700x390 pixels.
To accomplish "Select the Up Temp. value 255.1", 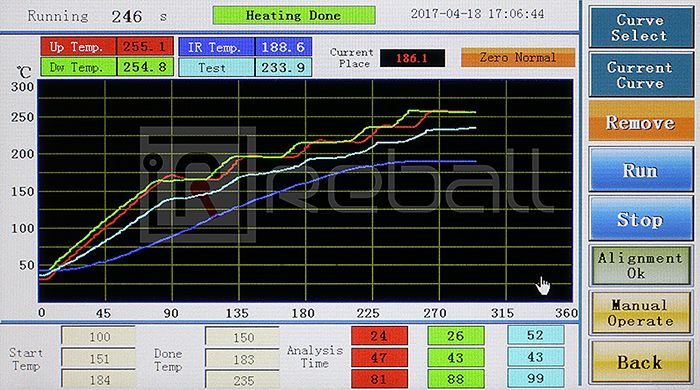I will [145, 46].
